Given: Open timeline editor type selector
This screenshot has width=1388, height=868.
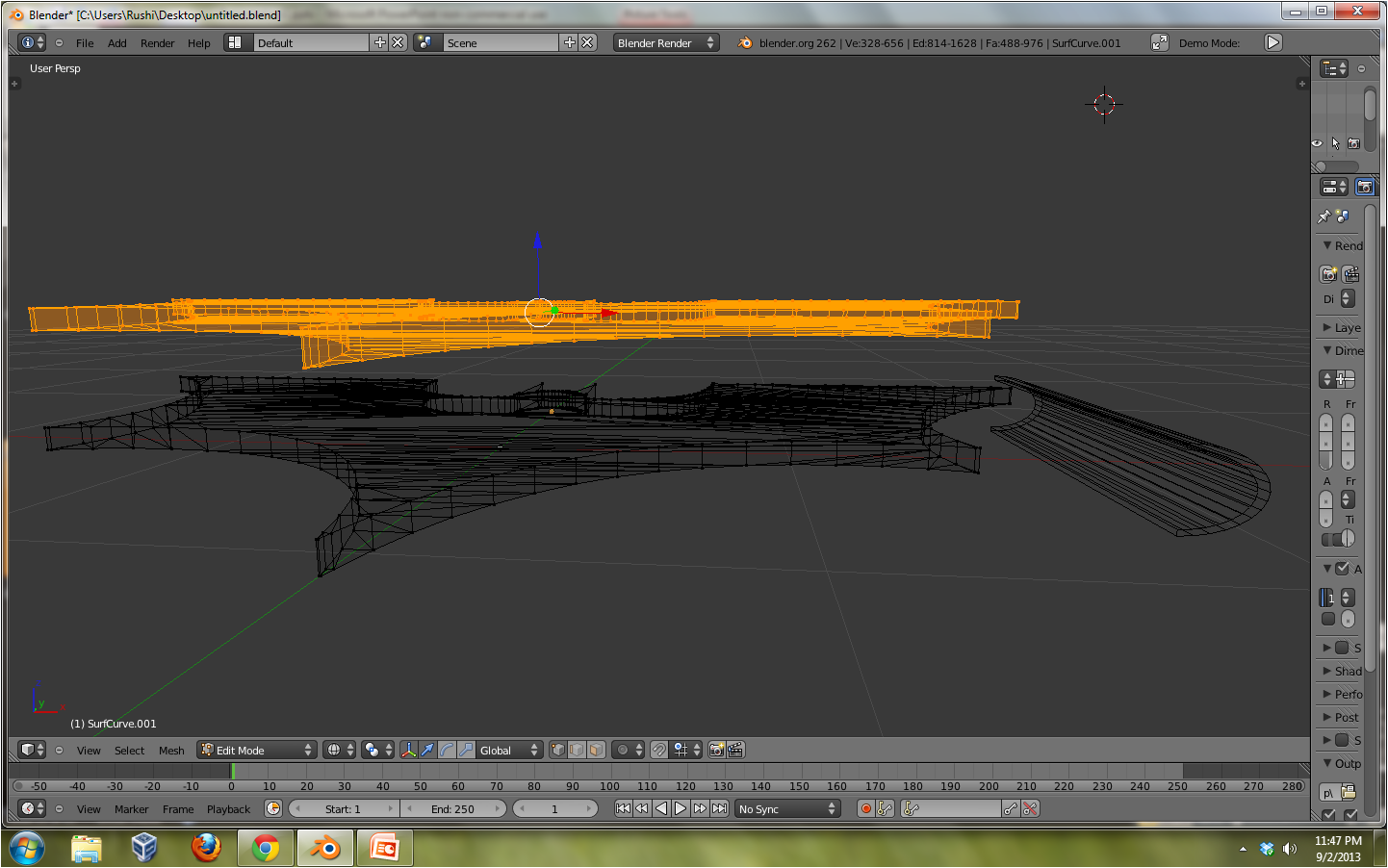Looking at the screenshot, I should coord(32,808).
